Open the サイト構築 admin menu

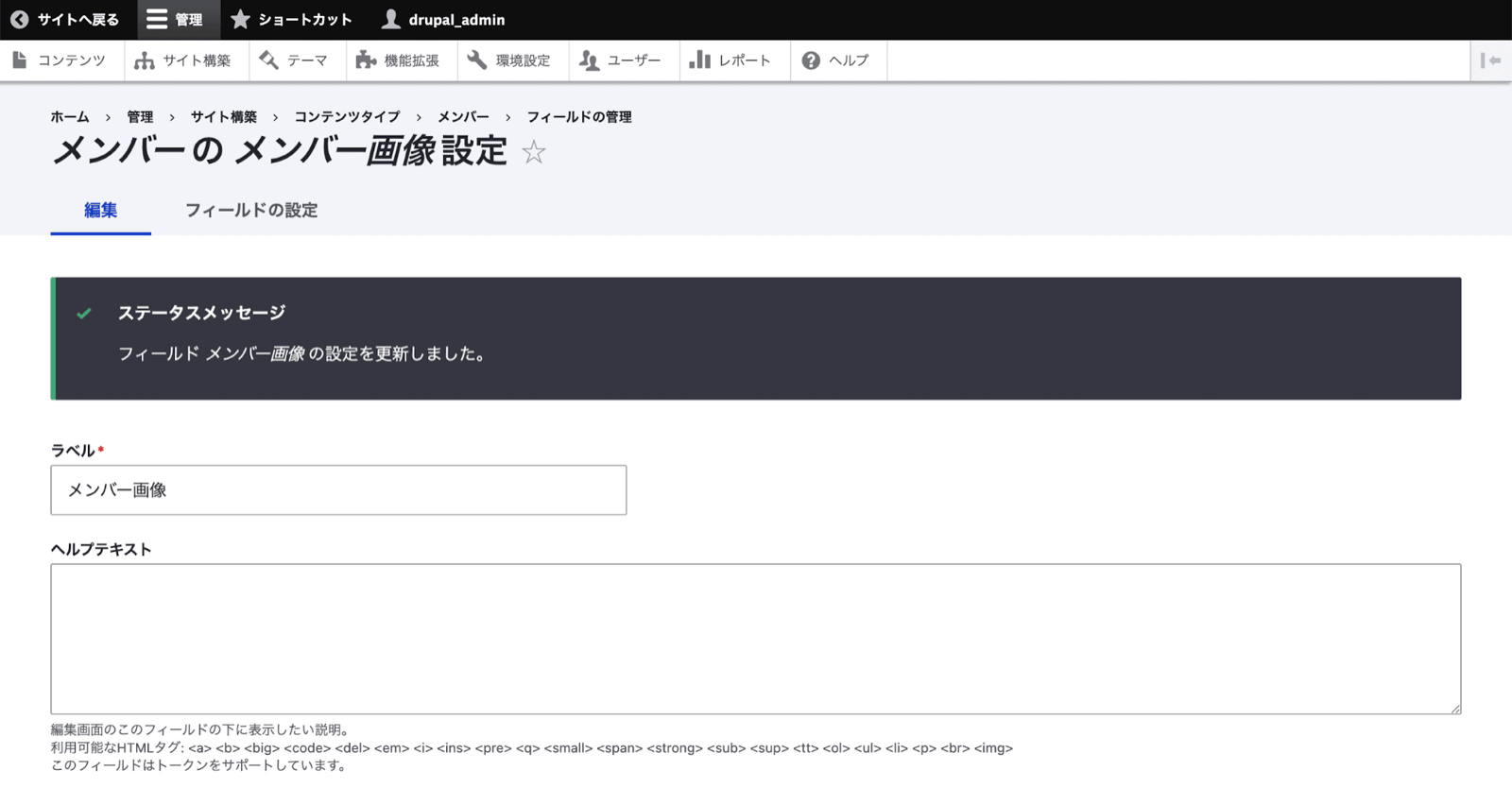pos(186,60)
